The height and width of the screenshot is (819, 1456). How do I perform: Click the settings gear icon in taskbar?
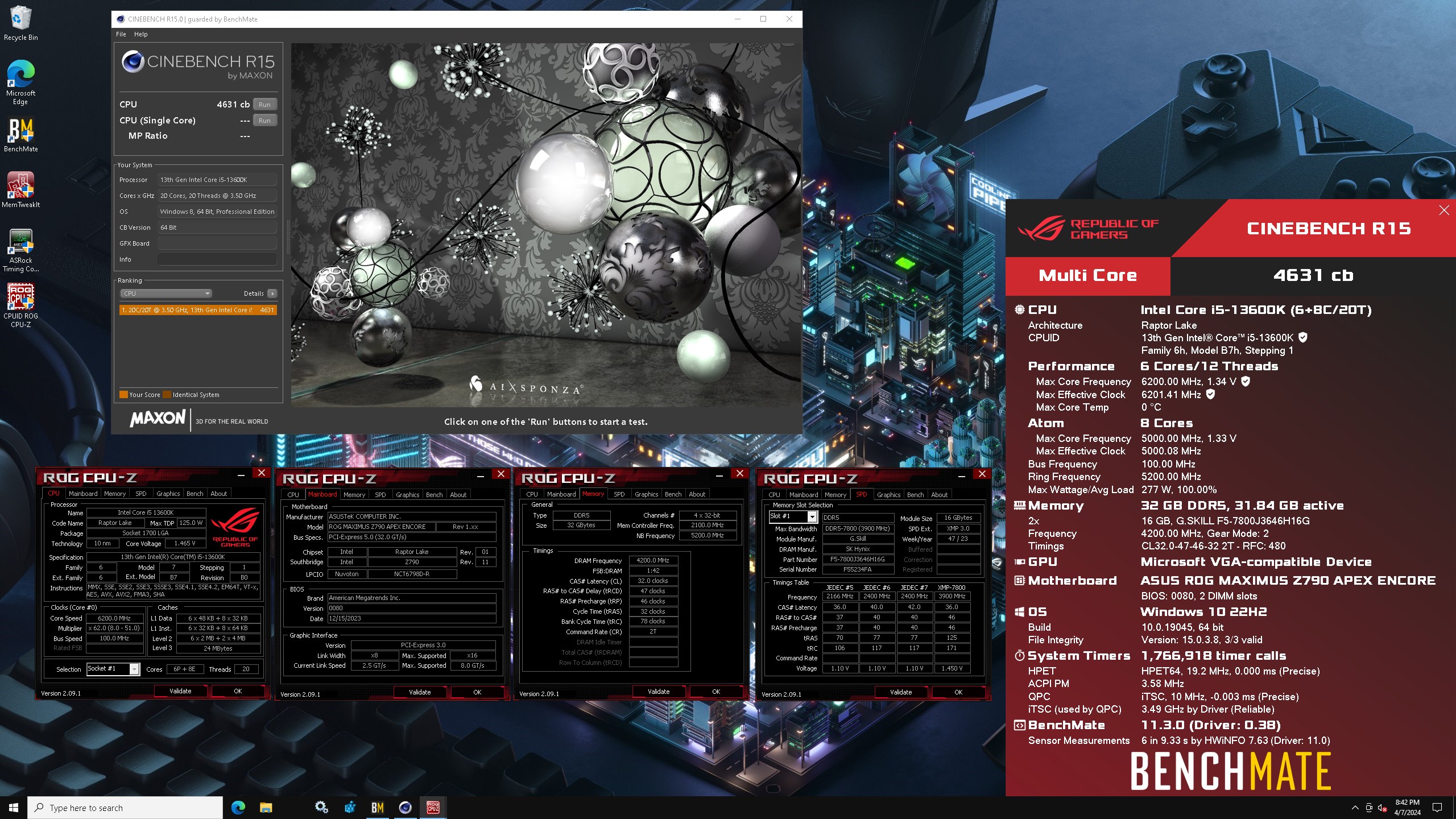(321, 808)
